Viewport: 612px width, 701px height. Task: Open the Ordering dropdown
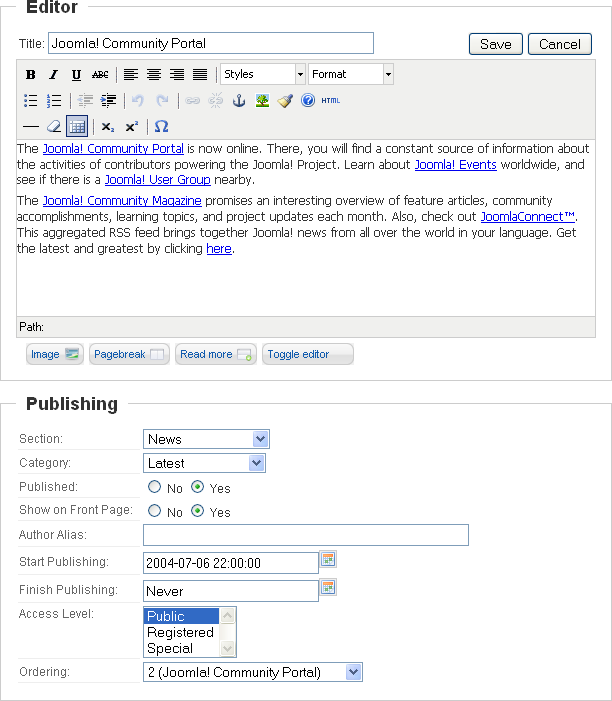pyautogui.click(x=253, y=672)
